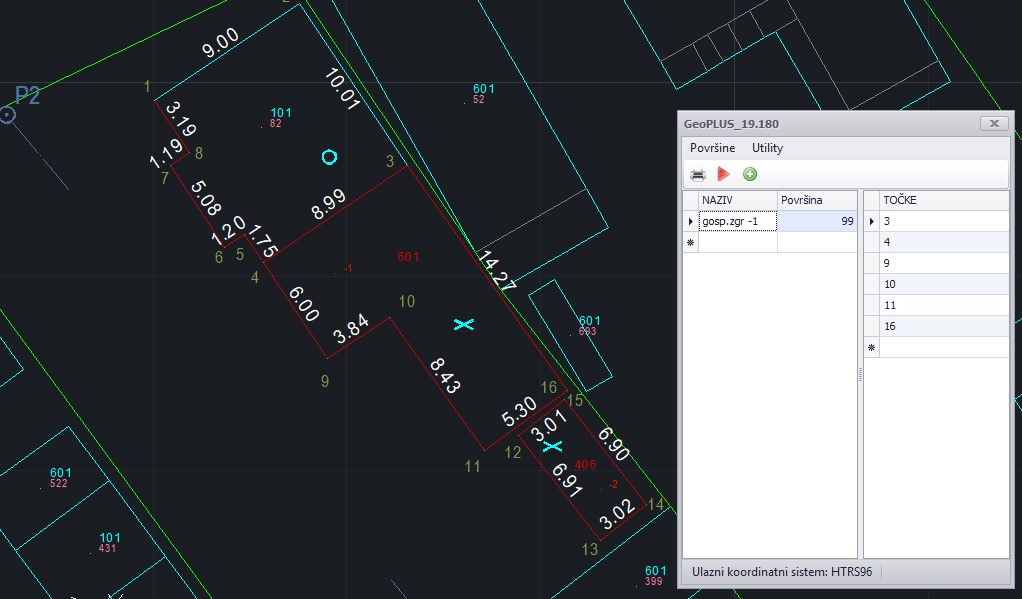Select the Površina column header
Screen dimensions: 1022x599
coord(817,200)
